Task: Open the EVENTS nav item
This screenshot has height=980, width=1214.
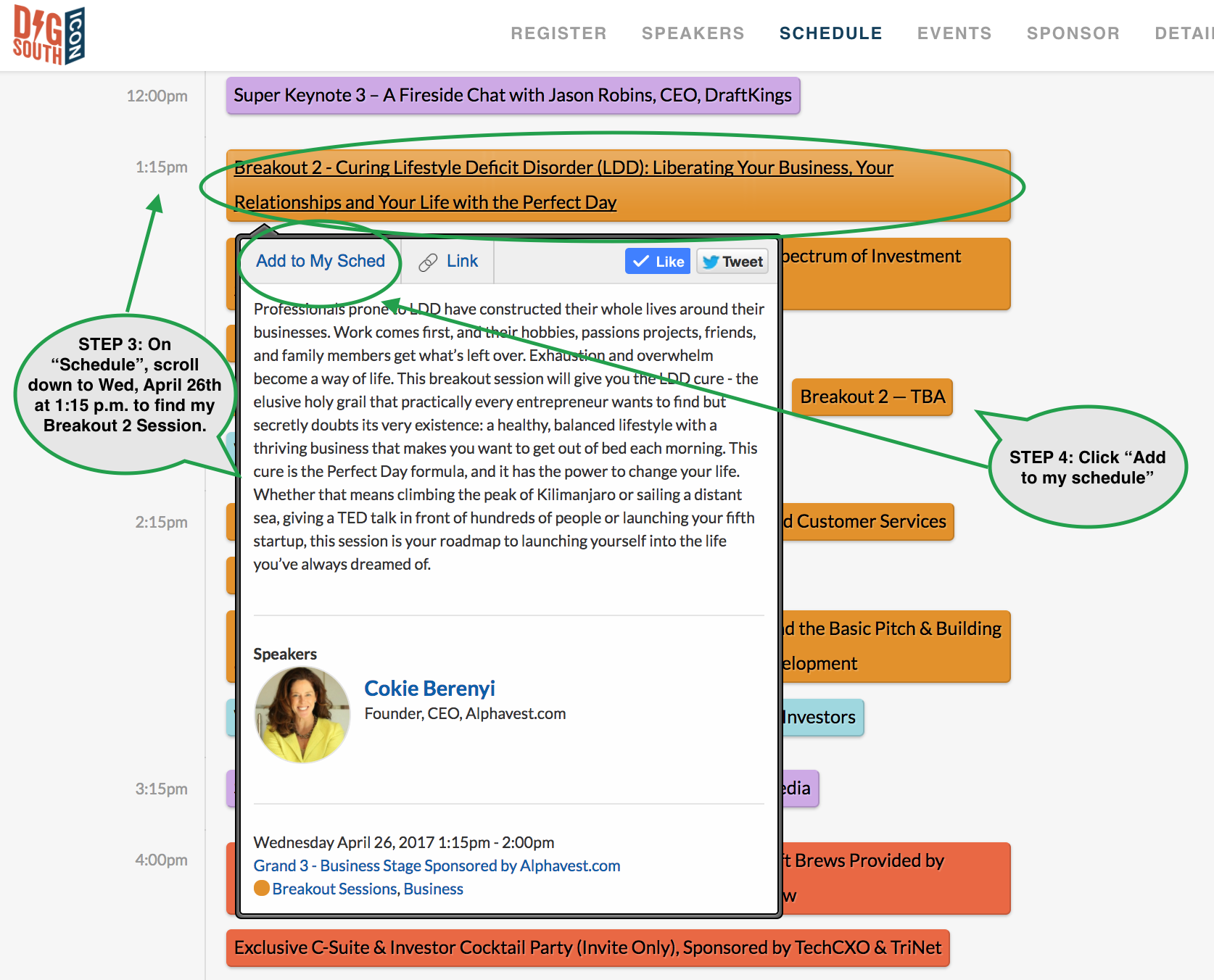Action: [x=954, y=33]
